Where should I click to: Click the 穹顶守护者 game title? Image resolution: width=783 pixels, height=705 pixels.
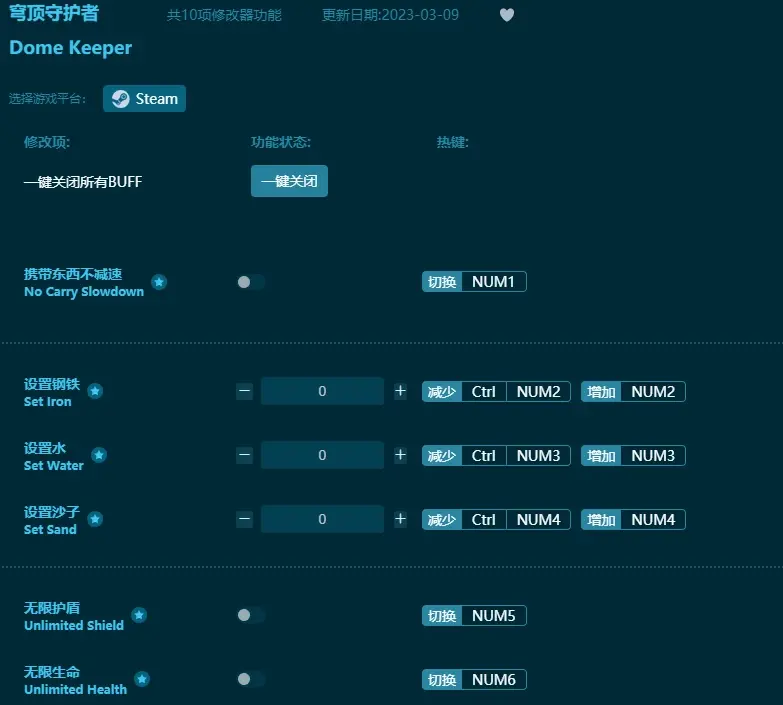click(54, 13)
